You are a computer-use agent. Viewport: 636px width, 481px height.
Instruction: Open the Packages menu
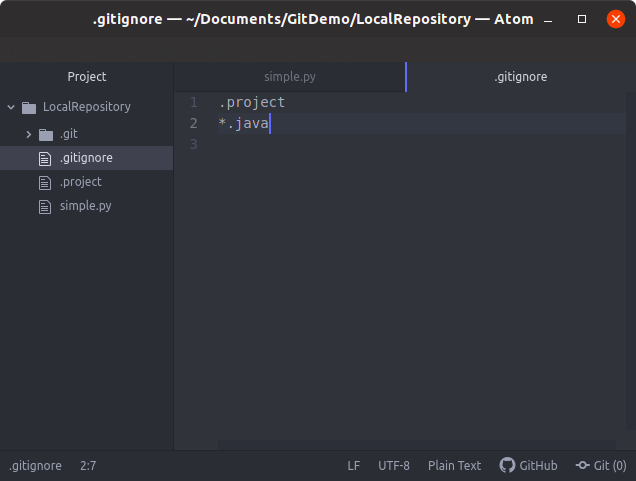pyautogui.click(x=277, y=50)
